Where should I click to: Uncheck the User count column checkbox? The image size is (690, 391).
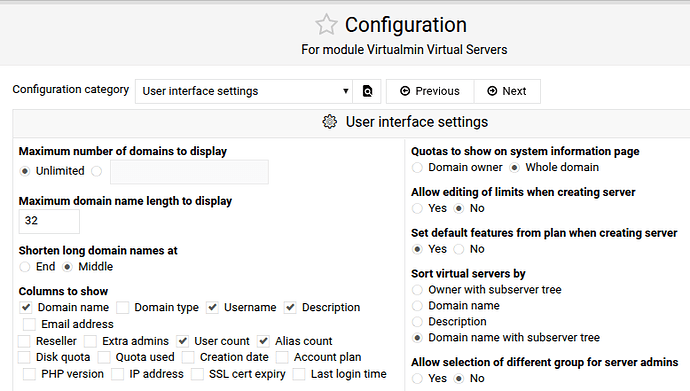[183, 341]
